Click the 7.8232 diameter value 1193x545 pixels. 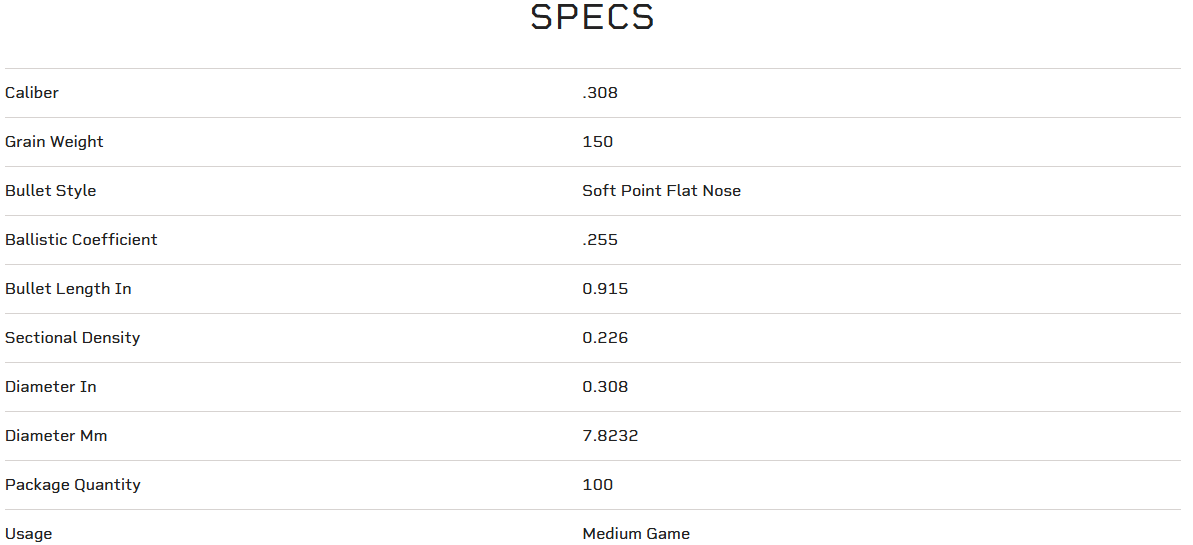(610, 436)
